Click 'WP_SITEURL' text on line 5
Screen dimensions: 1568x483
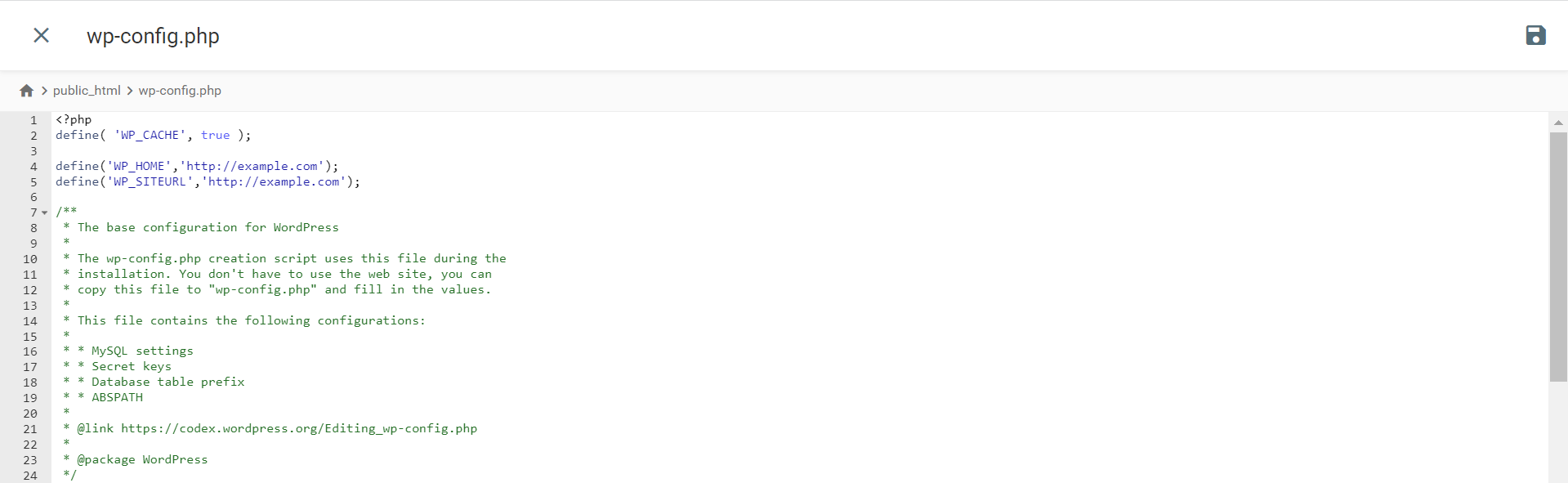pos(150,182)
